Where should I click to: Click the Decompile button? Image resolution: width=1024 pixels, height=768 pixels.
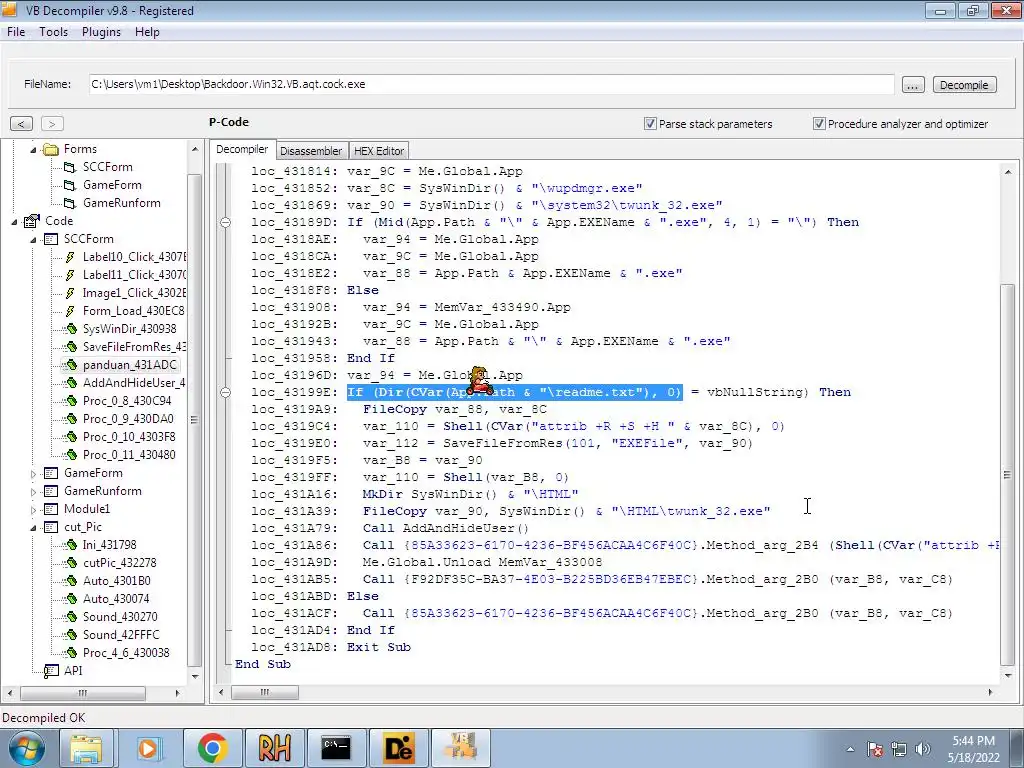[x=964, y=85]
